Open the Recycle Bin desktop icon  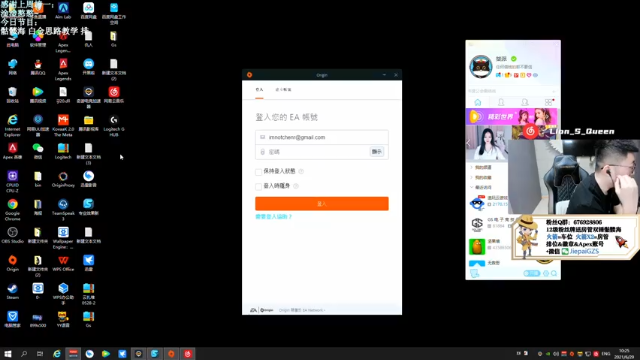click(13, 95)
